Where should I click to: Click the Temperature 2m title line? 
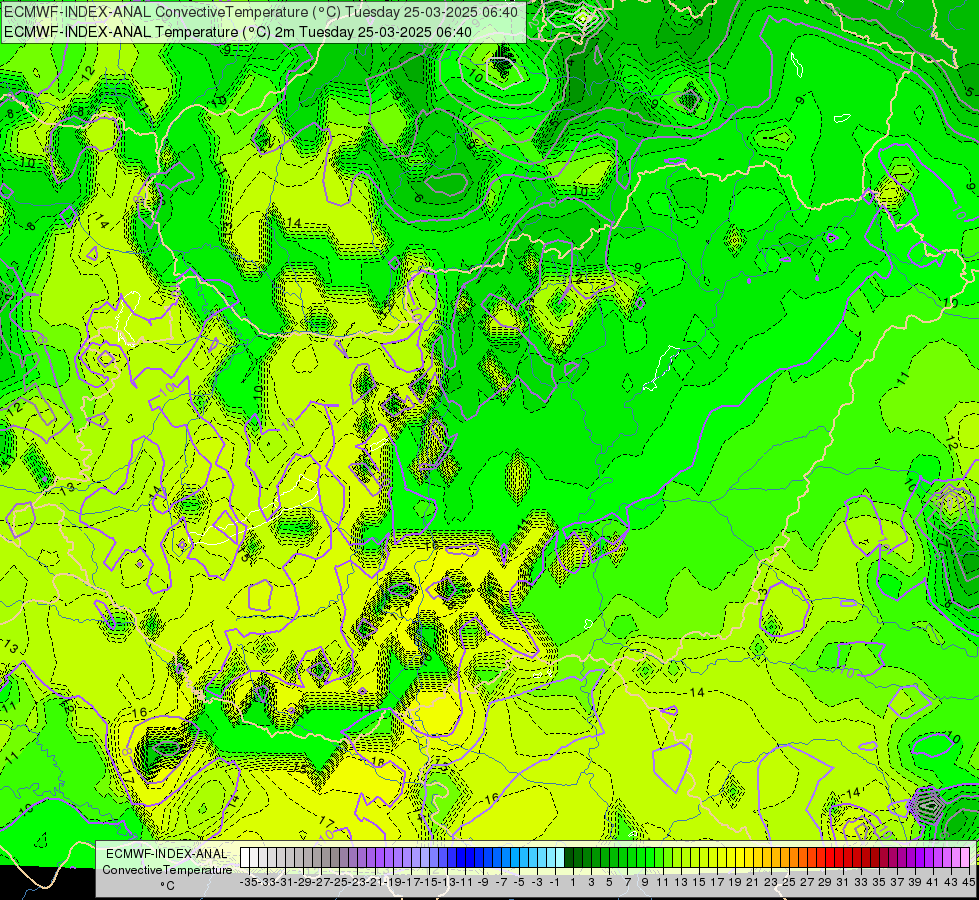[x=237, y=31]
